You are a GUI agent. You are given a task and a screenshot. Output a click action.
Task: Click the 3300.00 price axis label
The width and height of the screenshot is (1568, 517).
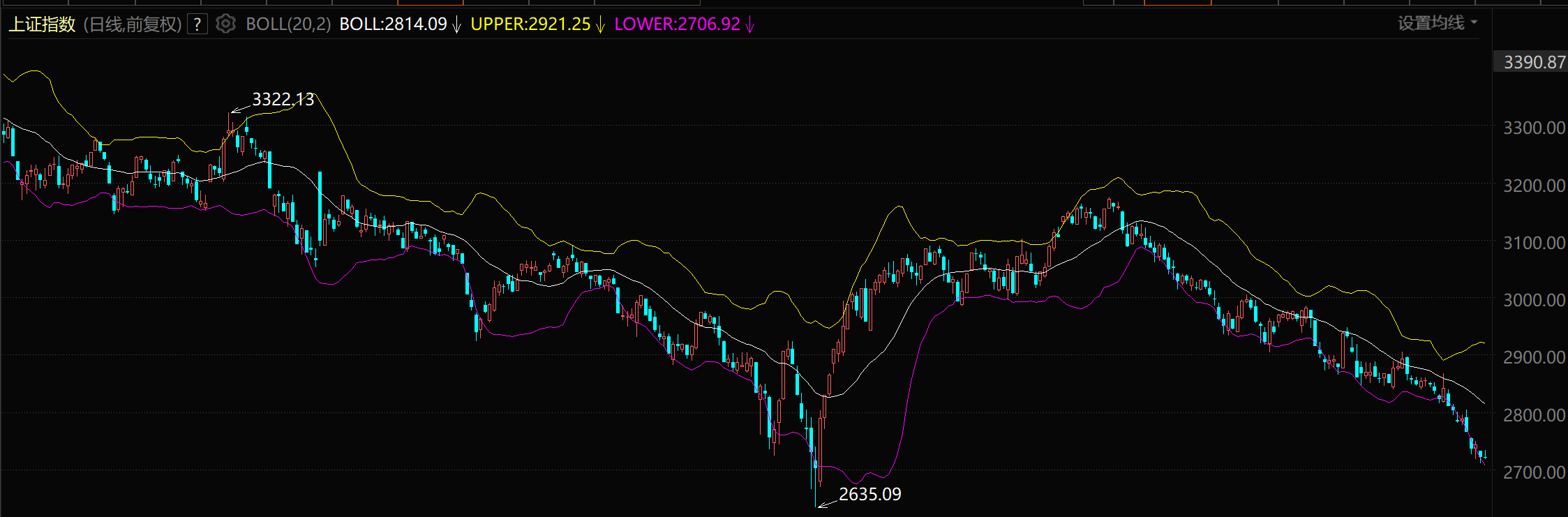click(1534, 128)
